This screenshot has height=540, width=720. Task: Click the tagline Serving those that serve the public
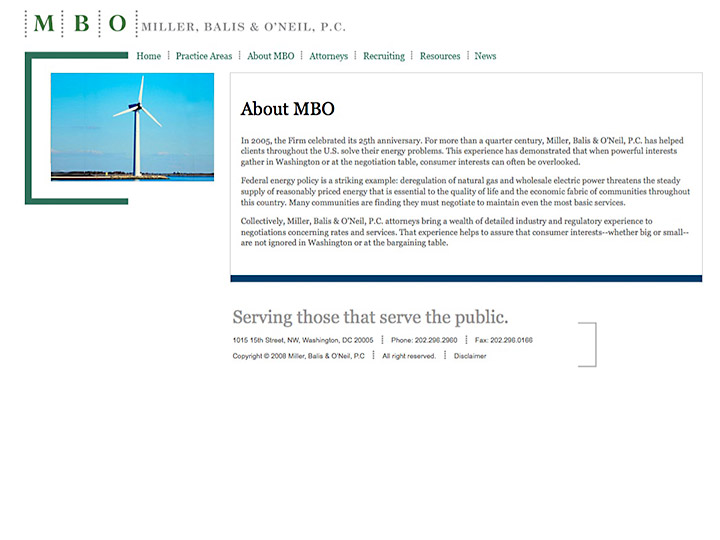tap(370, 317)
